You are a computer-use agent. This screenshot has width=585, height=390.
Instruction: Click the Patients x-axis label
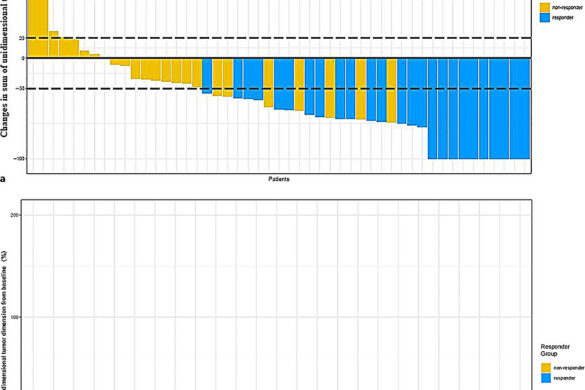[279, 179]
